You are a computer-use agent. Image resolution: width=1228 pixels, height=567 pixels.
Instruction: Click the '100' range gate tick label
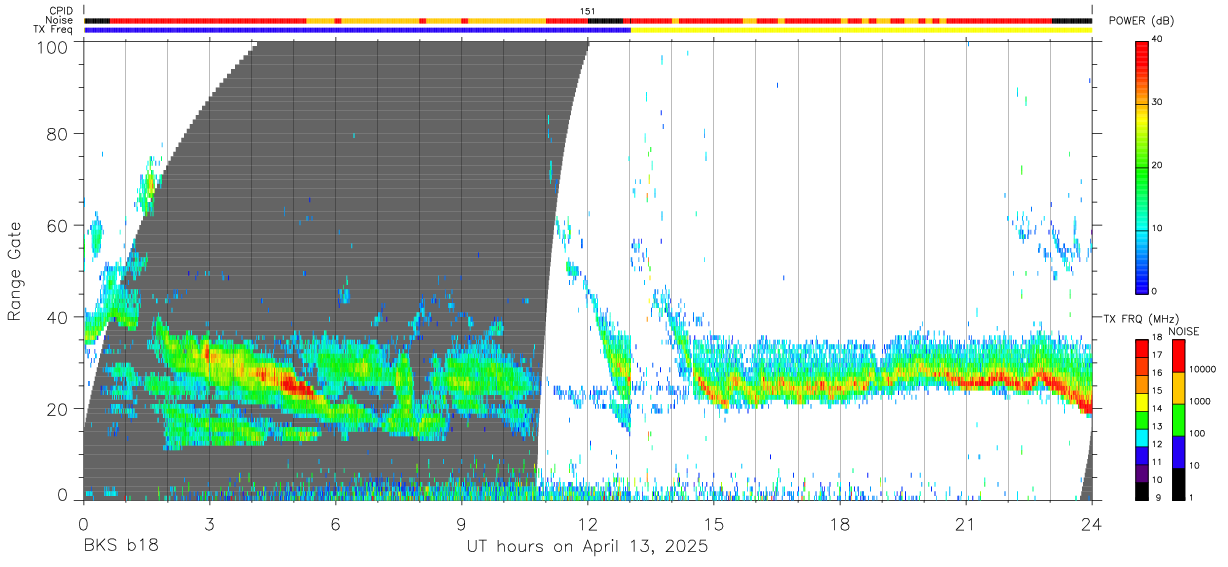click(54, 47)
